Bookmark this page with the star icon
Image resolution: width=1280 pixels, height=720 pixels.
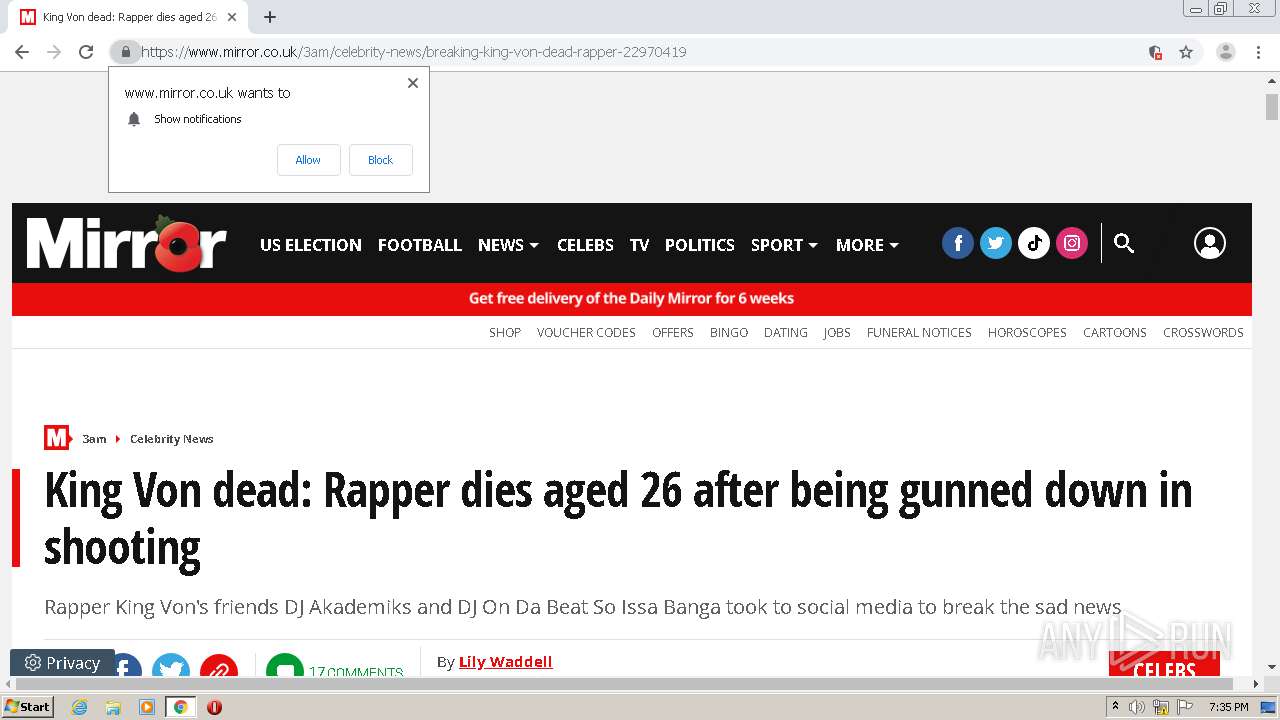(1186, 52)
